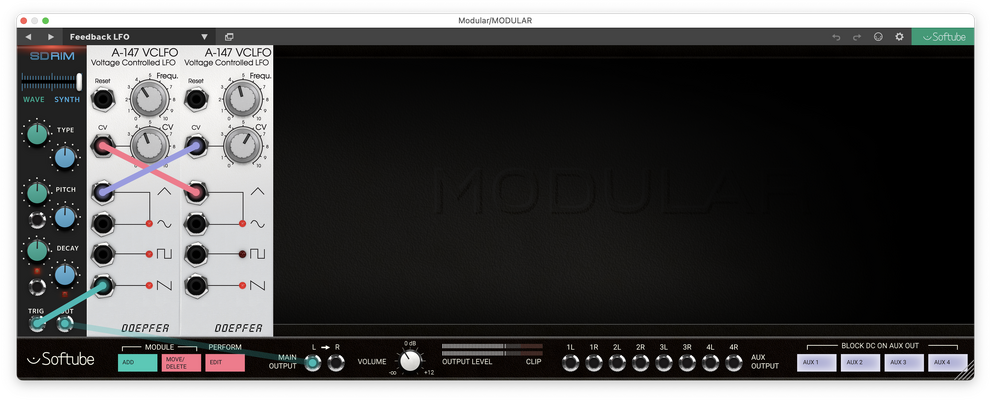Click the 3L aux output jack
The width and height of the screenshot is (991, 400).
664,363
